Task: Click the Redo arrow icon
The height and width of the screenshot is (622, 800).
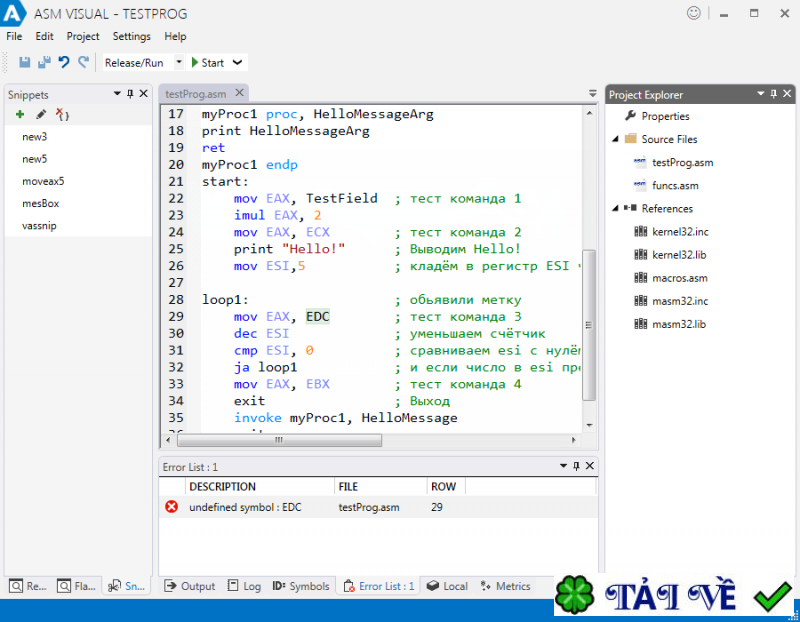Action: [x=83, y=62]
